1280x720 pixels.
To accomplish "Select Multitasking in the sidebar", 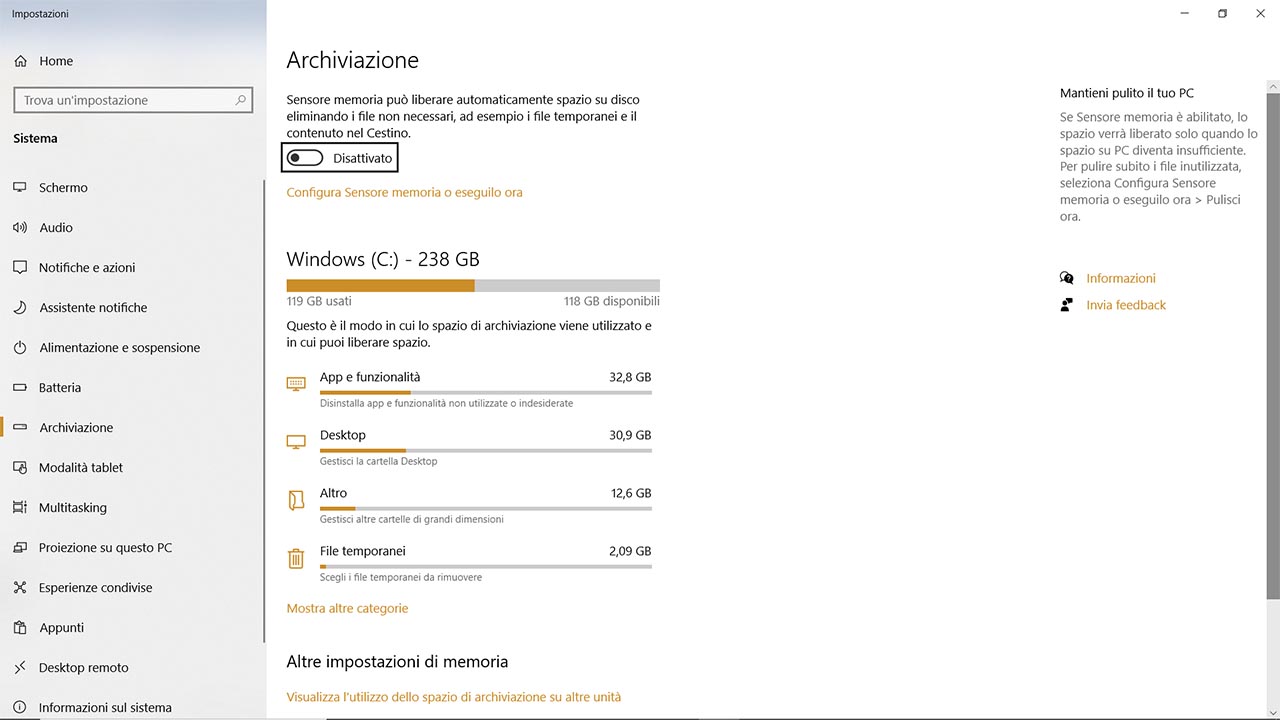I will 132,507.
